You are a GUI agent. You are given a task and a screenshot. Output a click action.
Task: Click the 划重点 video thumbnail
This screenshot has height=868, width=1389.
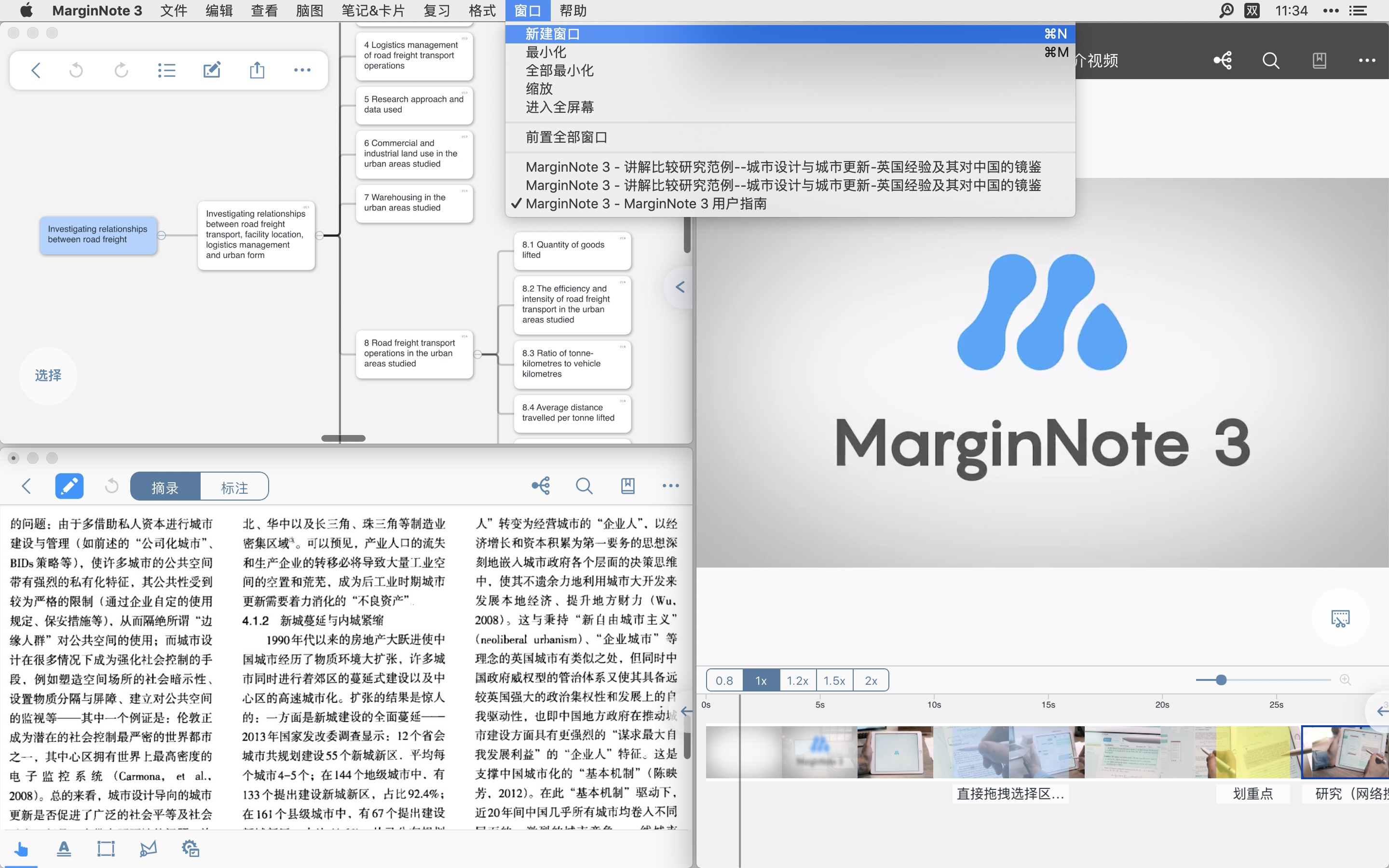point(1251,752)
